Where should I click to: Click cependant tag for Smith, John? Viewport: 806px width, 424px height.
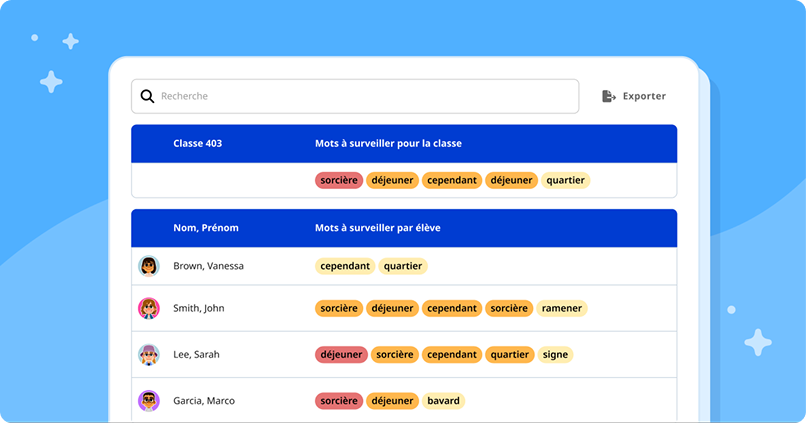pyautogui.click(x=452, y=308)
